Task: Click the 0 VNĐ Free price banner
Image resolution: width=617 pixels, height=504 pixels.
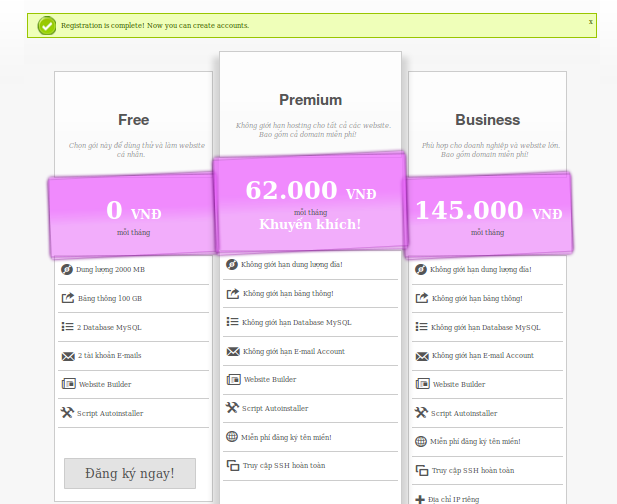Action: 133,214
